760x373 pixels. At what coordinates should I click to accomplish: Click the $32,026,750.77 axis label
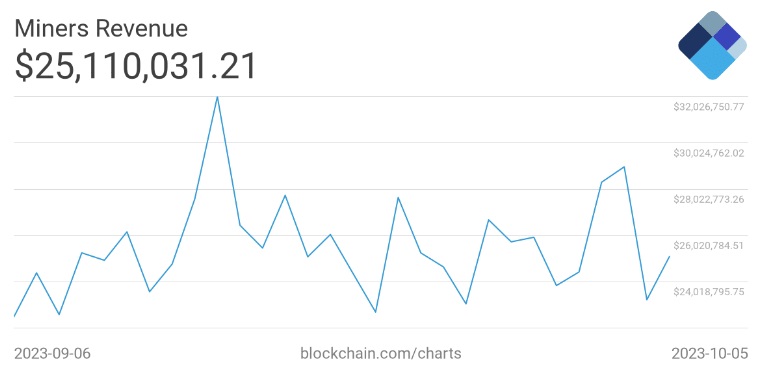709,107
